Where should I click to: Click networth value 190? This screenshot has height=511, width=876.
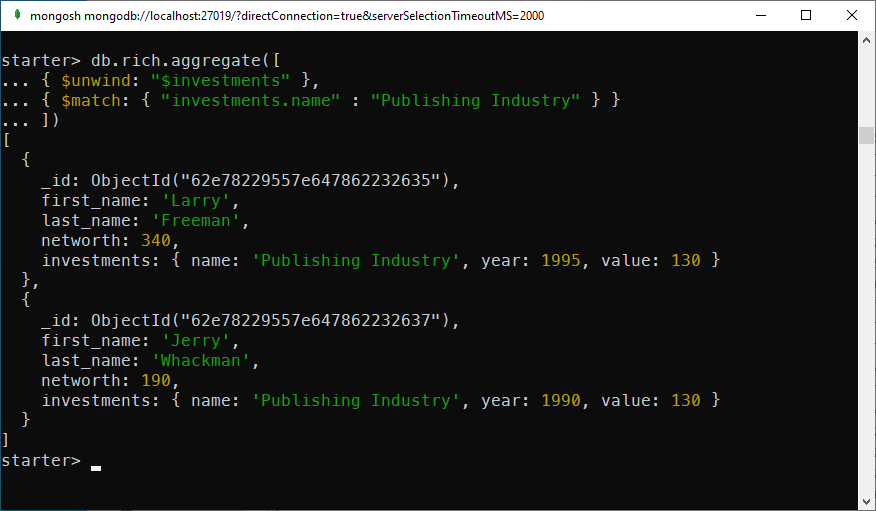(x=156, y=381)
